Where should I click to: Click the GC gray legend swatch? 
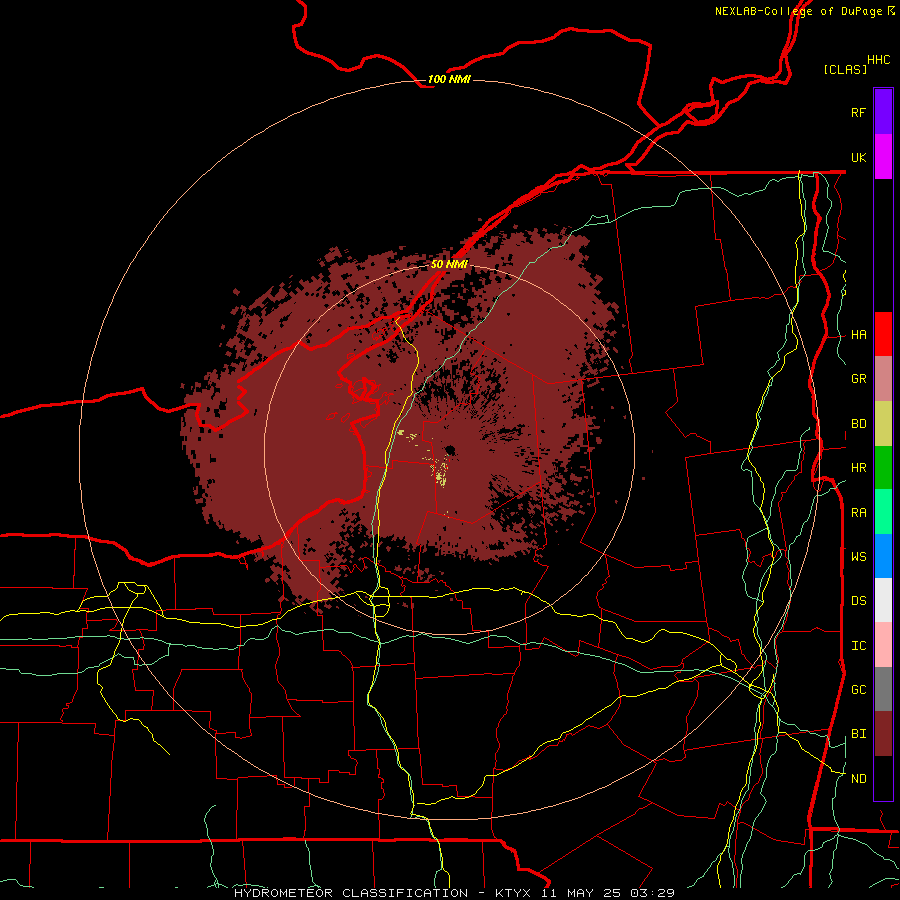point(883,689)
